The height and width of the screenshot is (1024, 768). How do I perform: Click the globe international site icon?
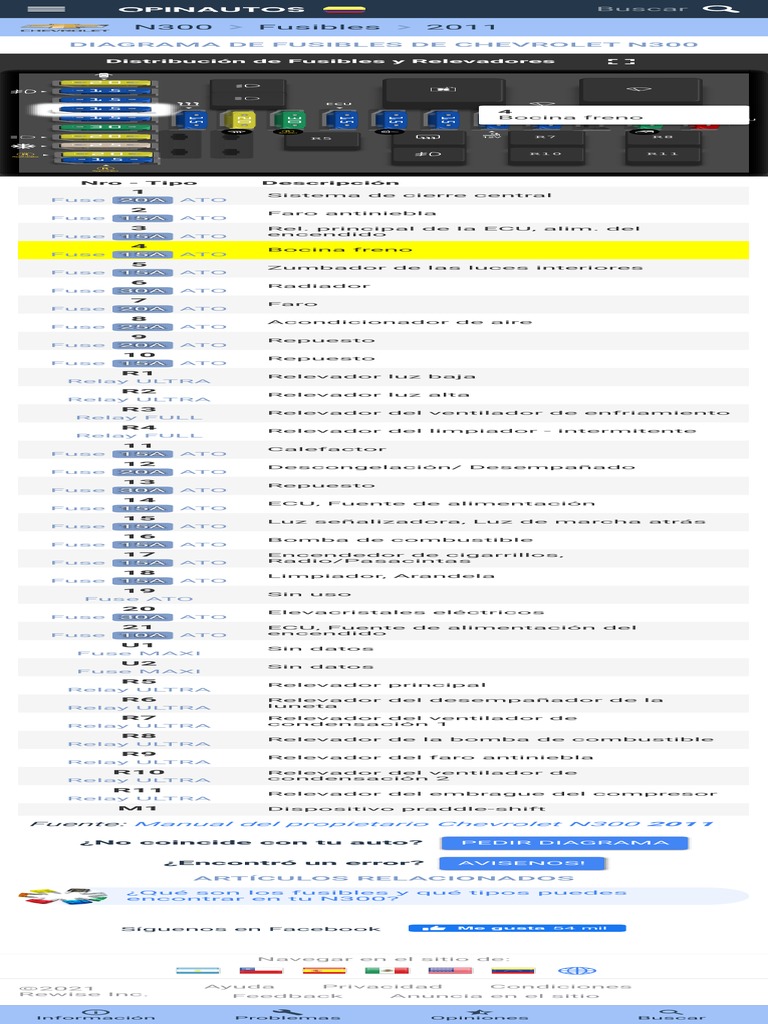click(577, 970)
